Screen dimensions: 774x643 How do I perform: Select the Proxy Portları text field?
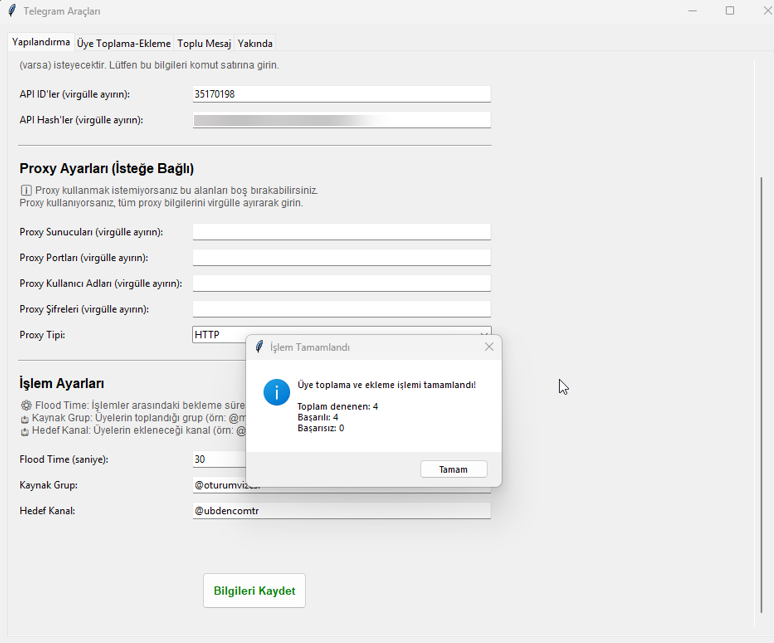(x=341, y=258)
